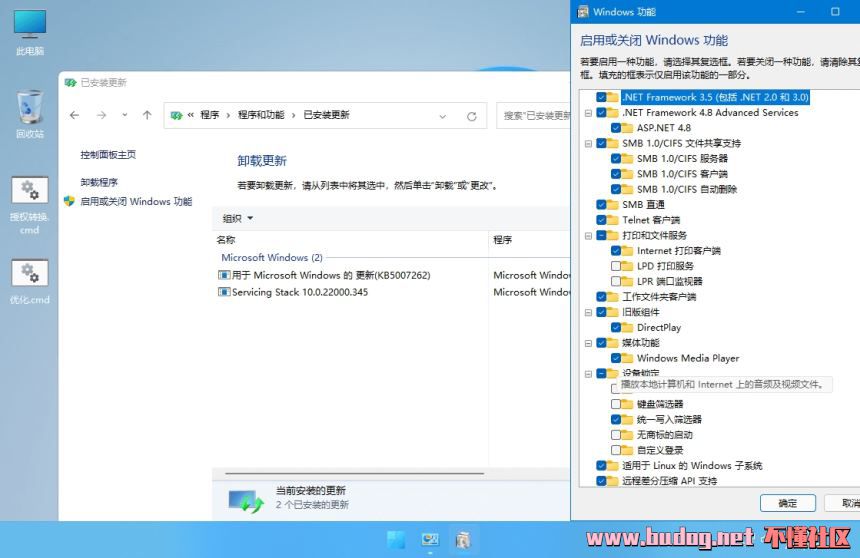Uncheck DirectPlay checkbox
The image size is (860, 558).
(616, 328)
